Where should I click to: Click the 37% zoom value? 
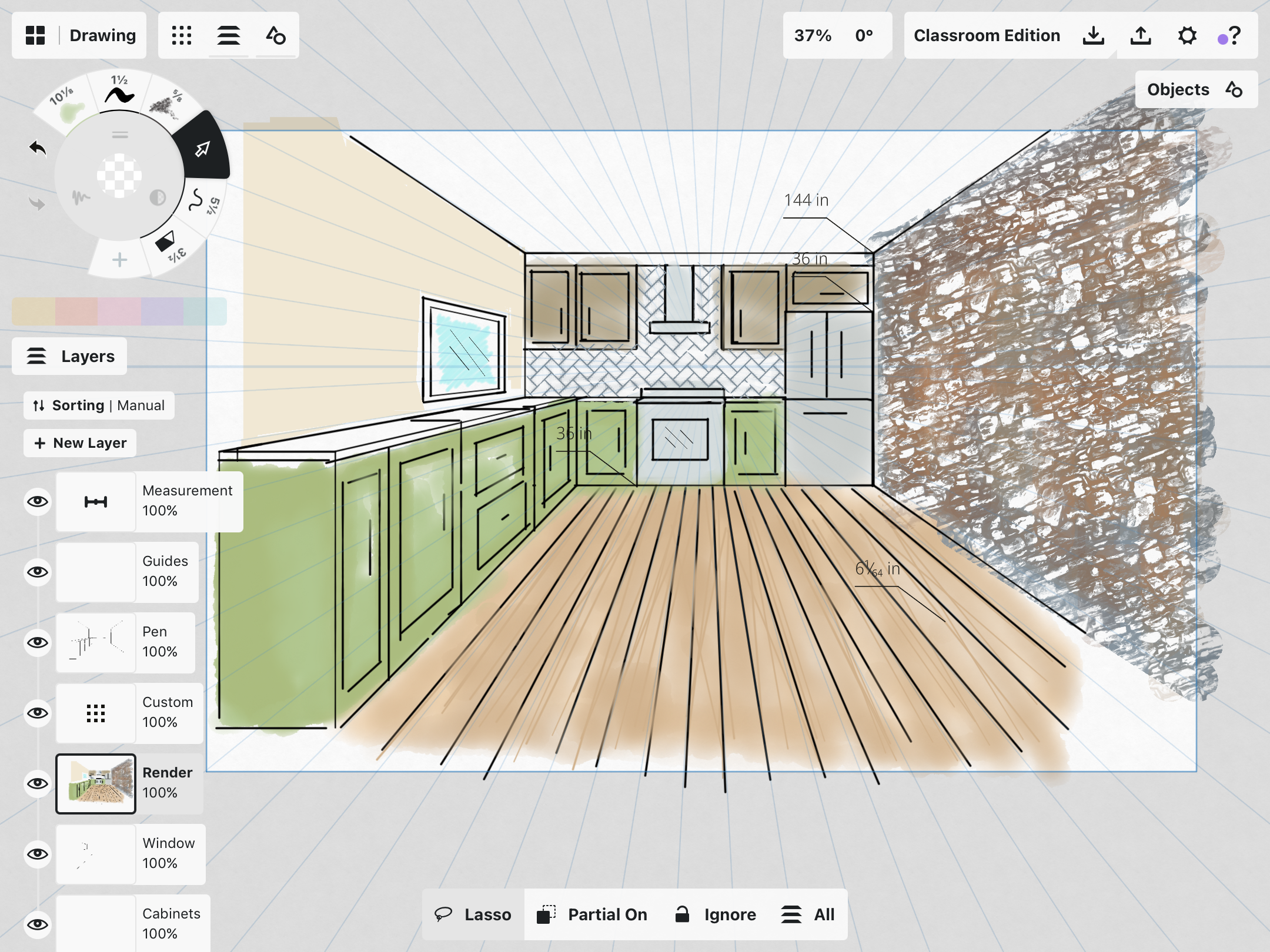(813, 35)
